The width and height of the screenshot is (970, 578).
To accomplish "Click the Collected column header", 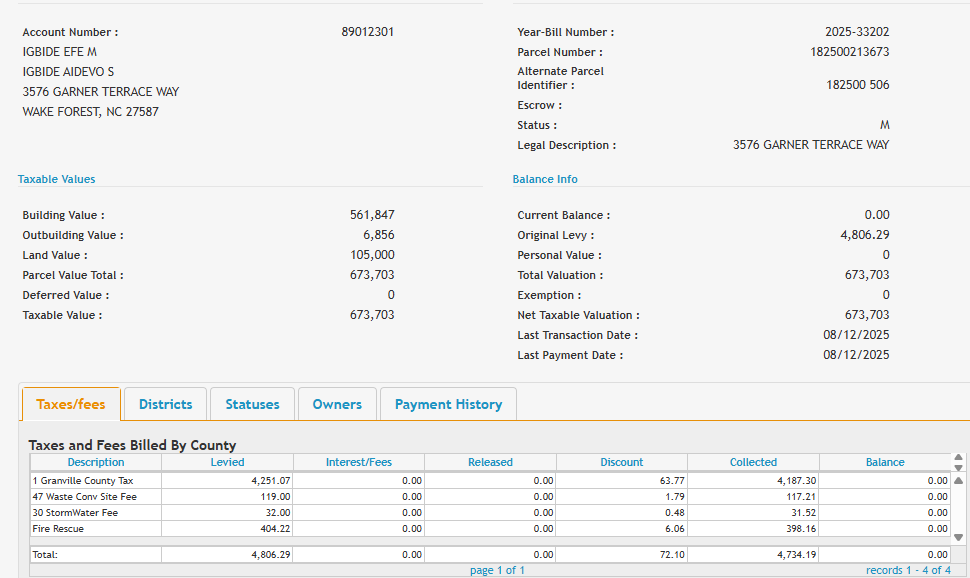I will pyautogui.click(x=753, y=462).
